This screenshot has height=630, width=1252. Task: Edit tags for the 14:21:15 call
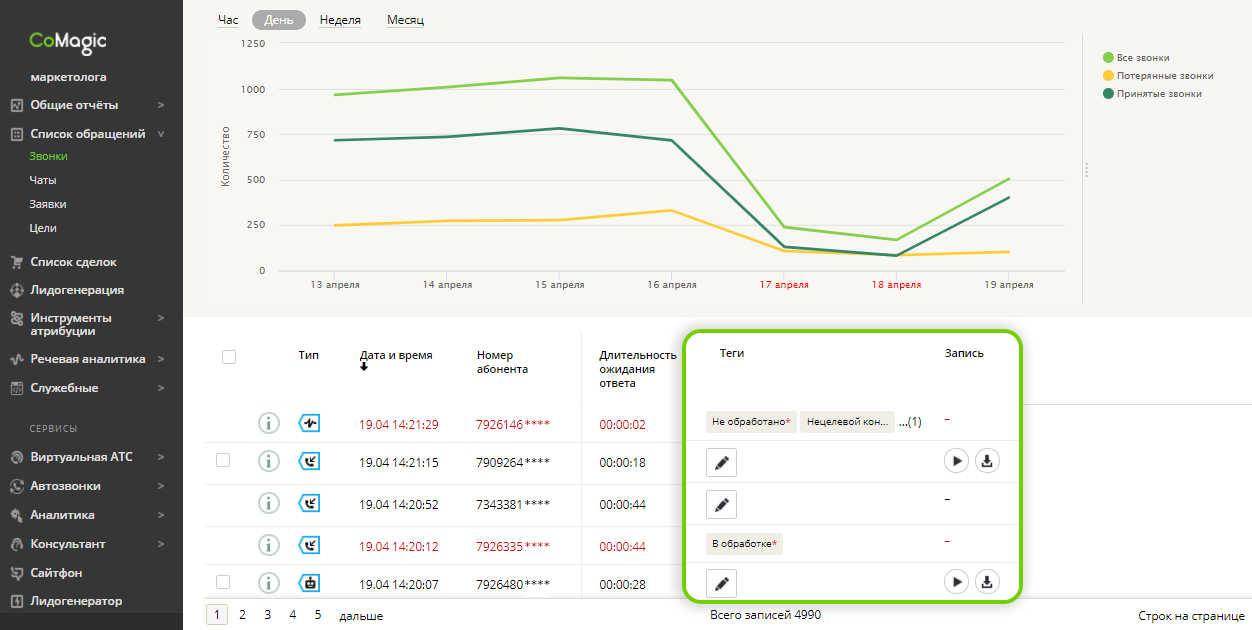point(721,462)
